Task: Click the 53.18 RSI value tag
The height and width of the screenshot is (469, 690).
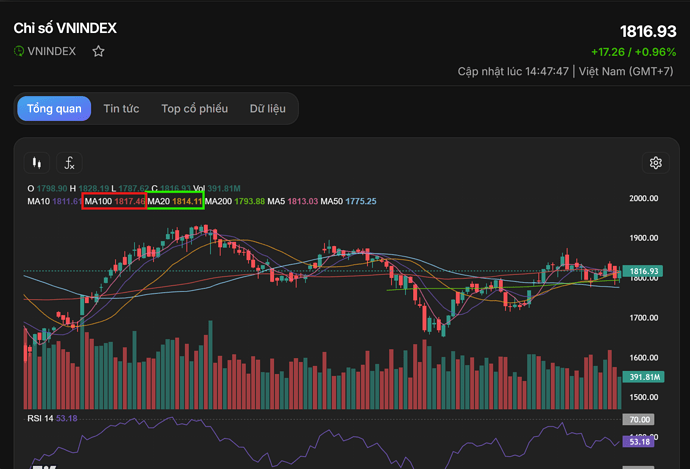Action: pos(639,442)
